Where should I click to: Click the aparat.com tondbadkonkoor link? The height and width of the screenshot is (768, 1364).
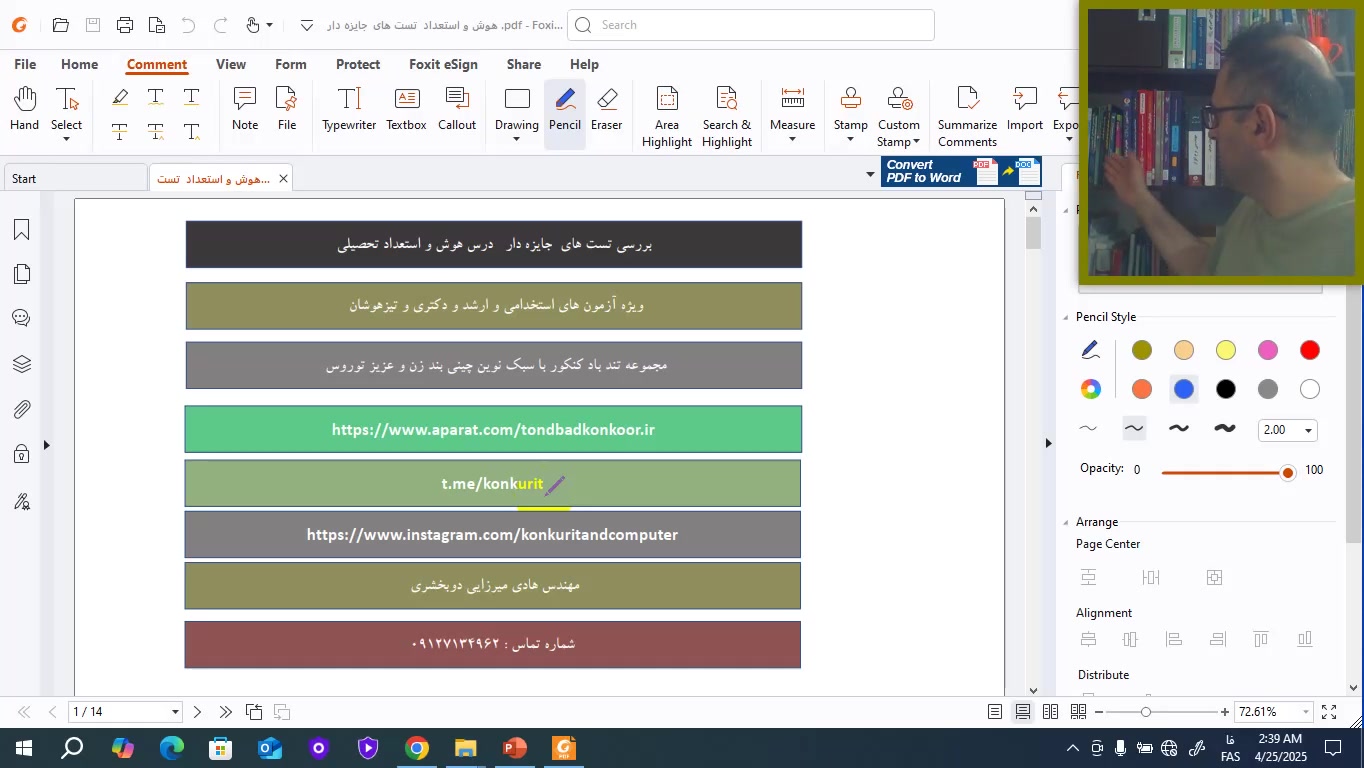pyautogui.click(x=493, y=430)
